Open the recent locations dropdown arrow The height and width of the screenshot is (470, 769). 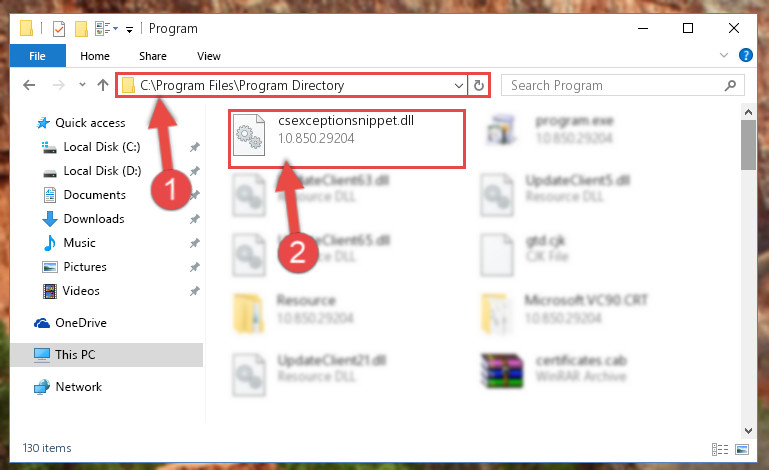(x=82, y=85)
